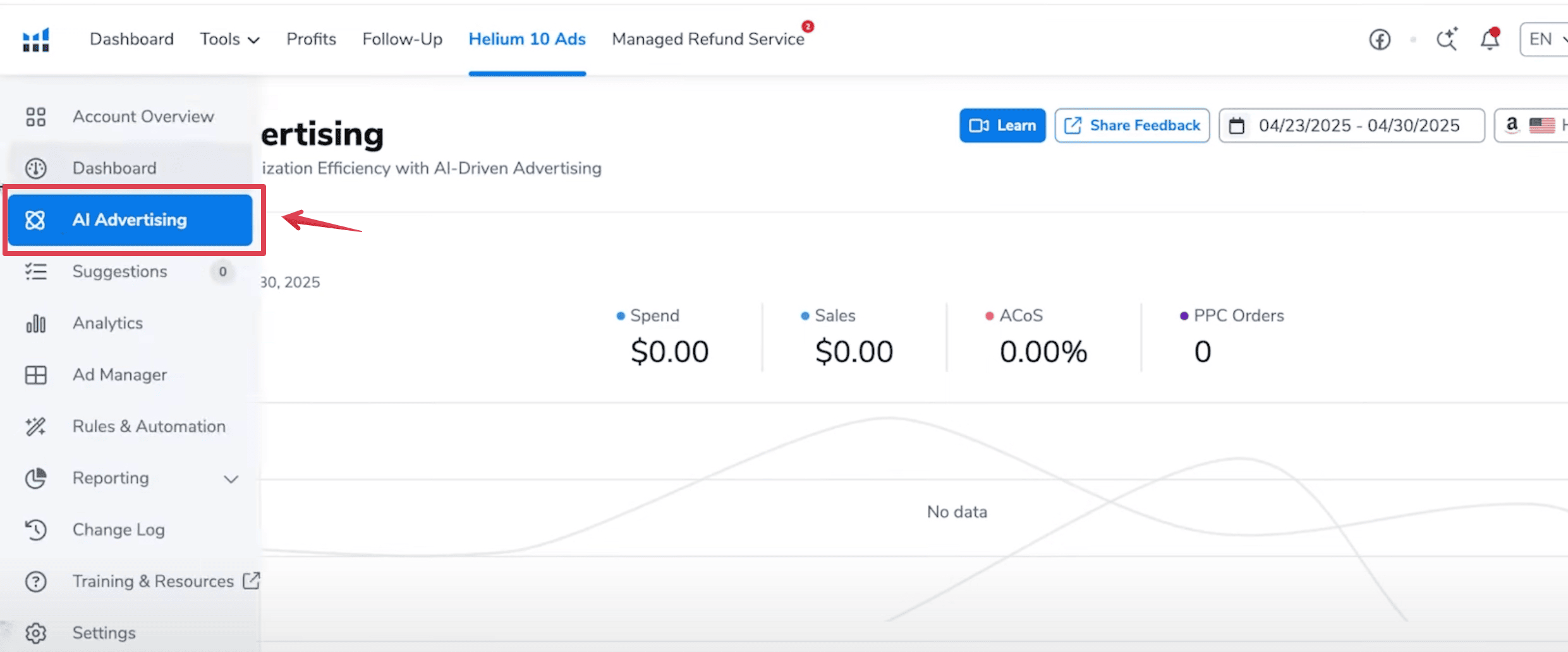Click the Suggestions checklist icon

tap(35, 272)
